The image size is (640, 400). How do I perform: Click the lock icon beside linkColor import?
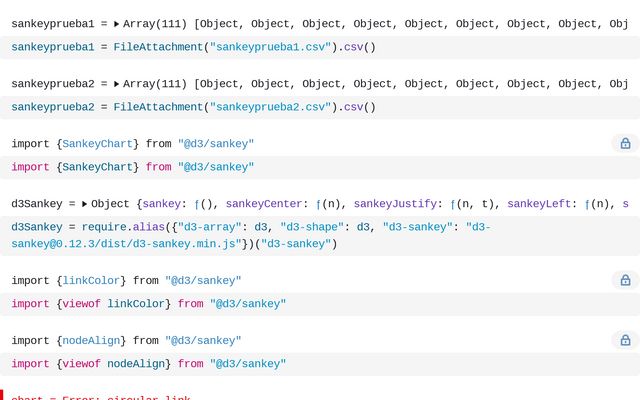[625, 281]
